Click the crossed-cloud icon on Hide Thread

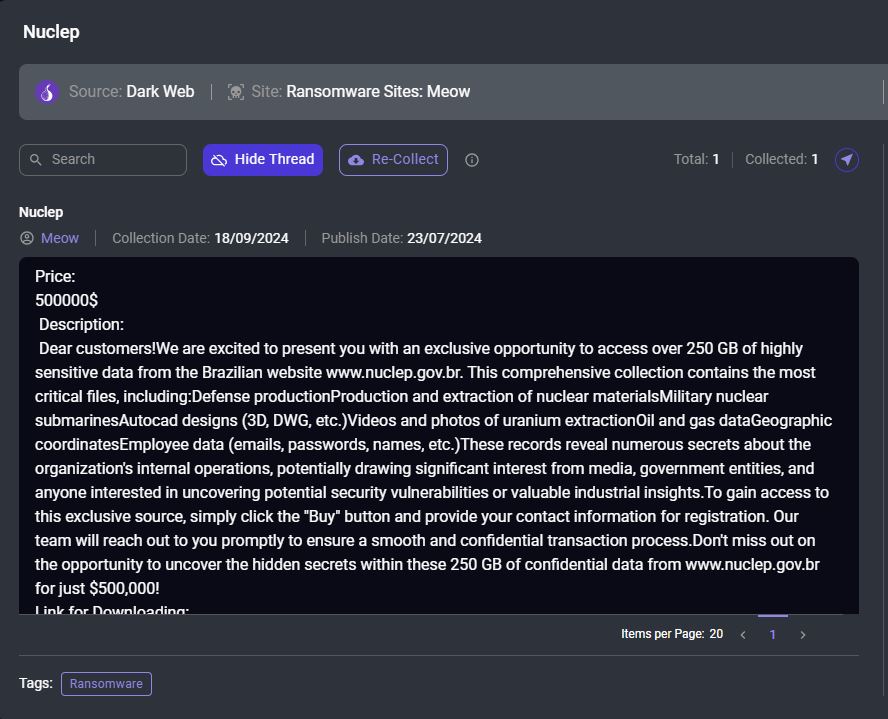click(x=219, y=160)
